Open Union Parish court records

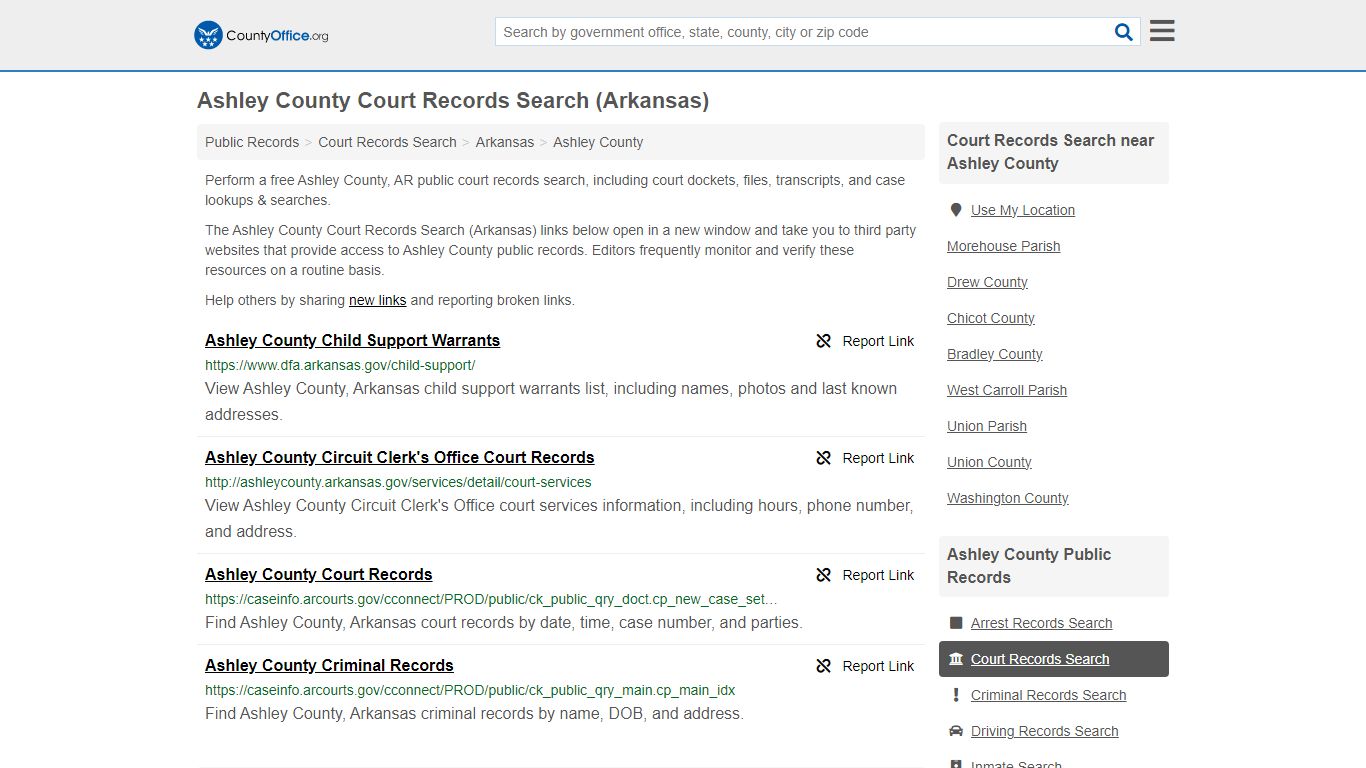click(x=987, y=426)
